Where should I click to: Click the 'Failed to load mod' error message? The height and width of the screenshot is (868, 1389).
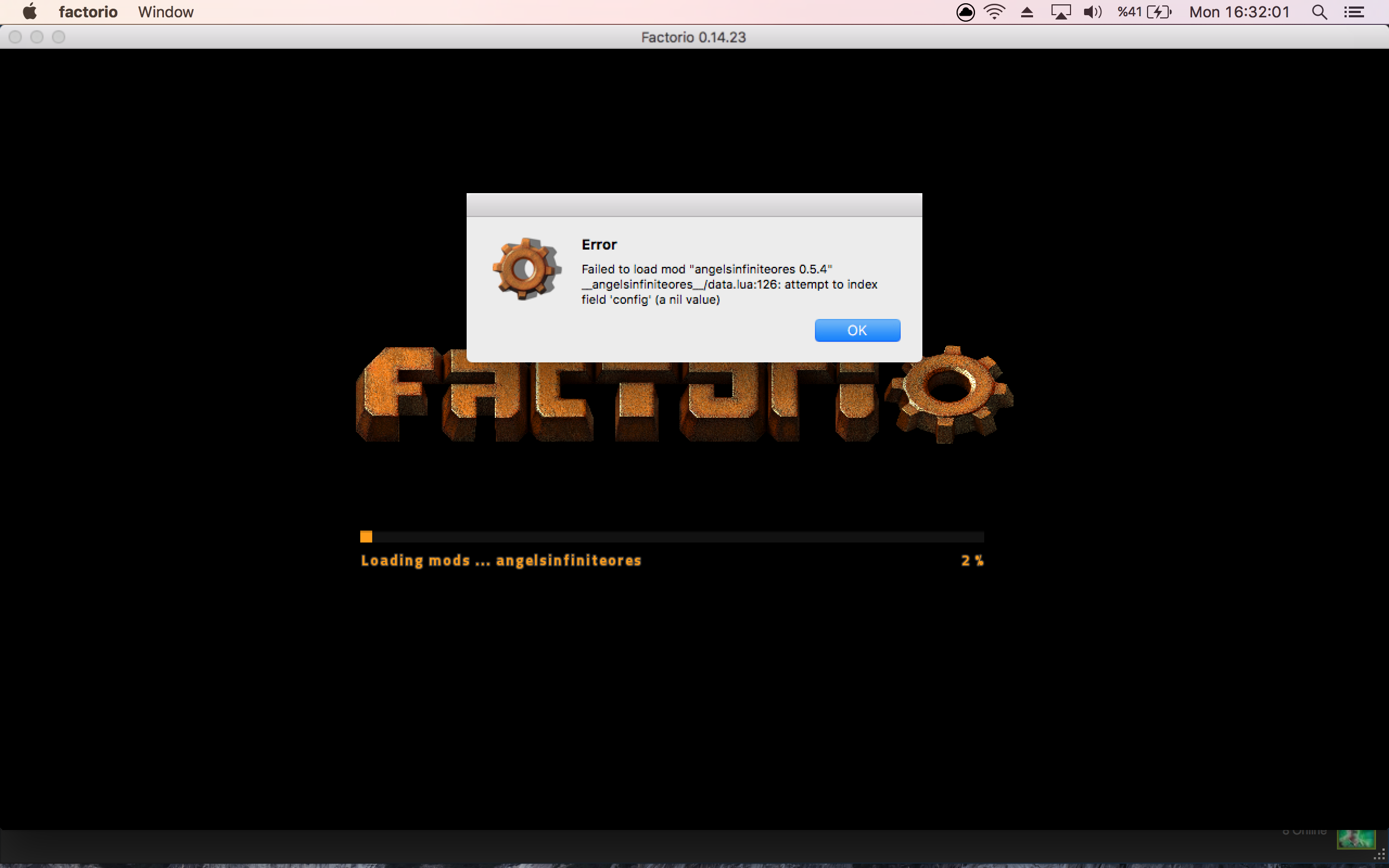pyautogui.click(x=729, y=284)
